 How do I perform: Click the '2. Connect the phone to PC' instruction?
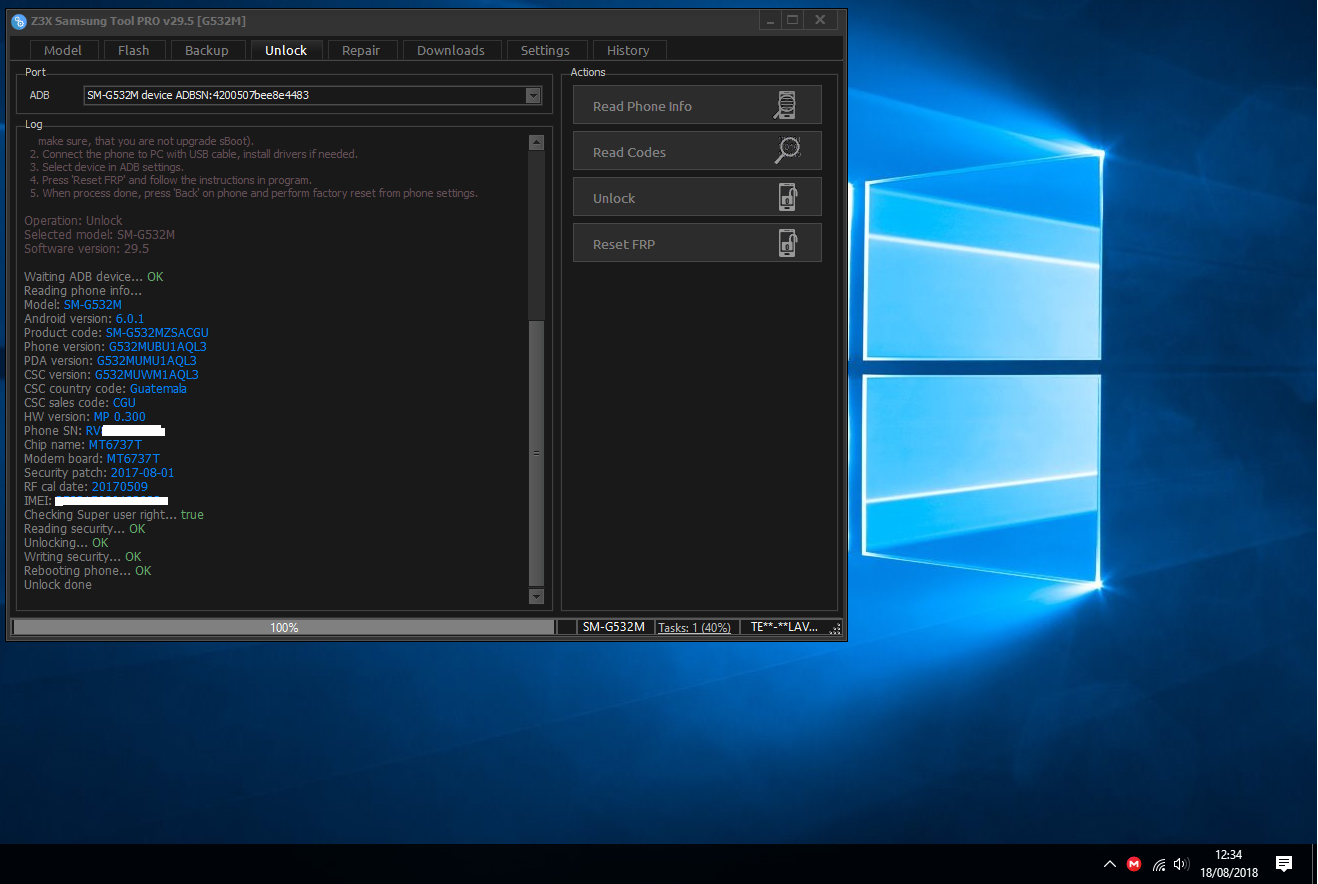(x=193, y=154)
